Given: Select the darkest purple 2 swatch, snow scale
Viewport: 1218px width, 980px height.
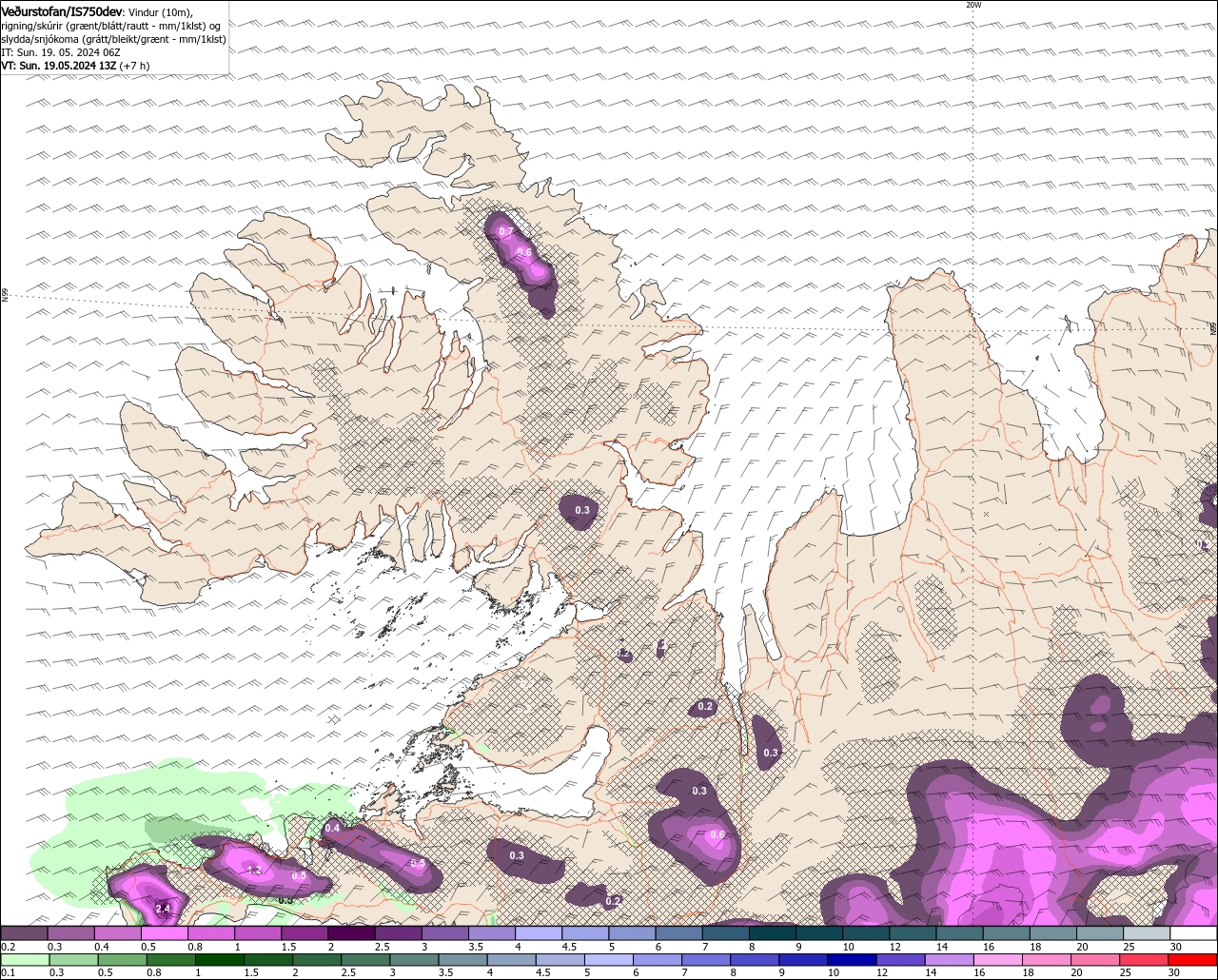Looking at the screenshot, I should click(351, 933).
